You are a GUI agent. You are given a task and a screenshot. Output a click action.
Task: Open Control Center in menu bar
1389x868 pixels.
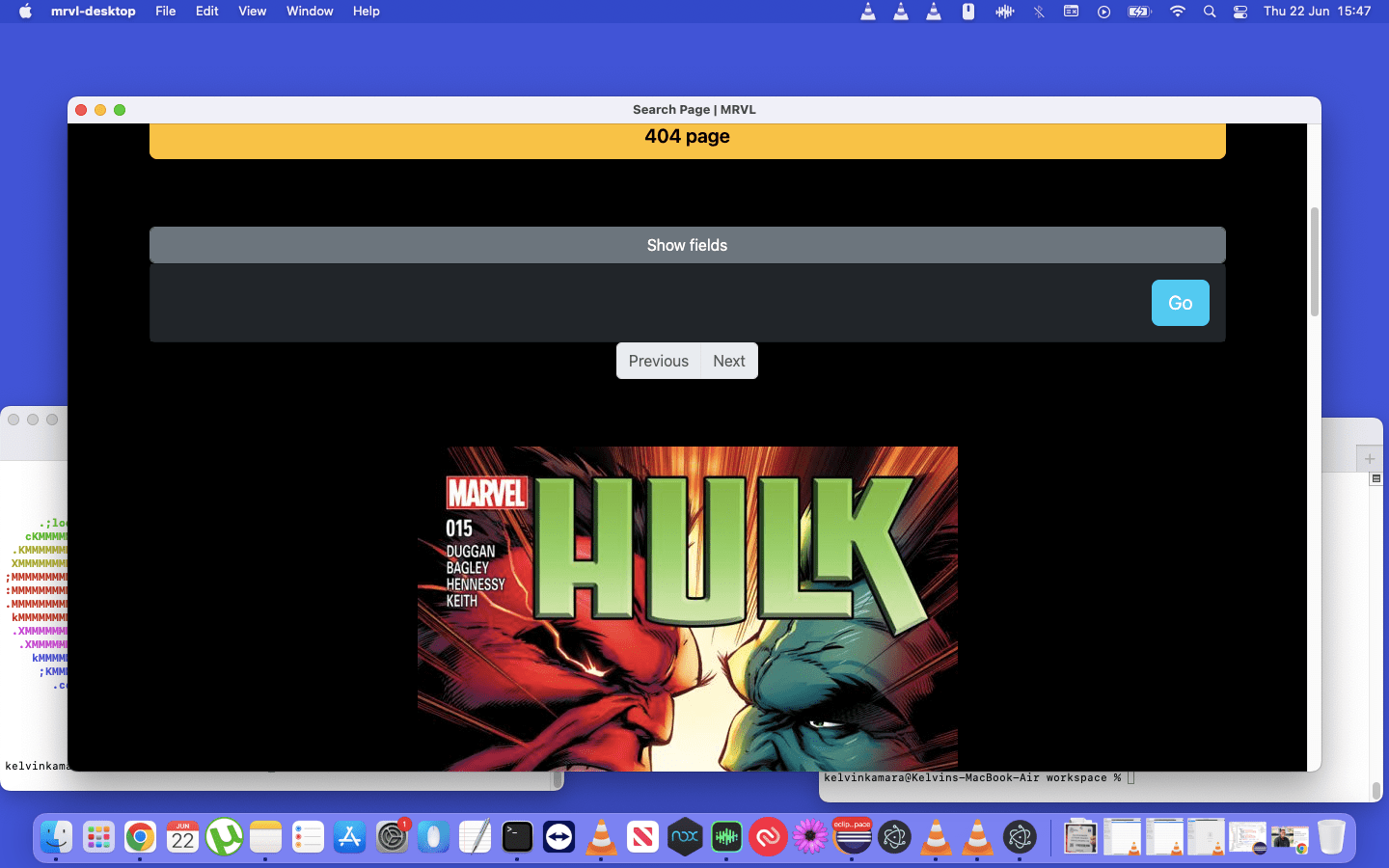click(x=1240, y=12)
